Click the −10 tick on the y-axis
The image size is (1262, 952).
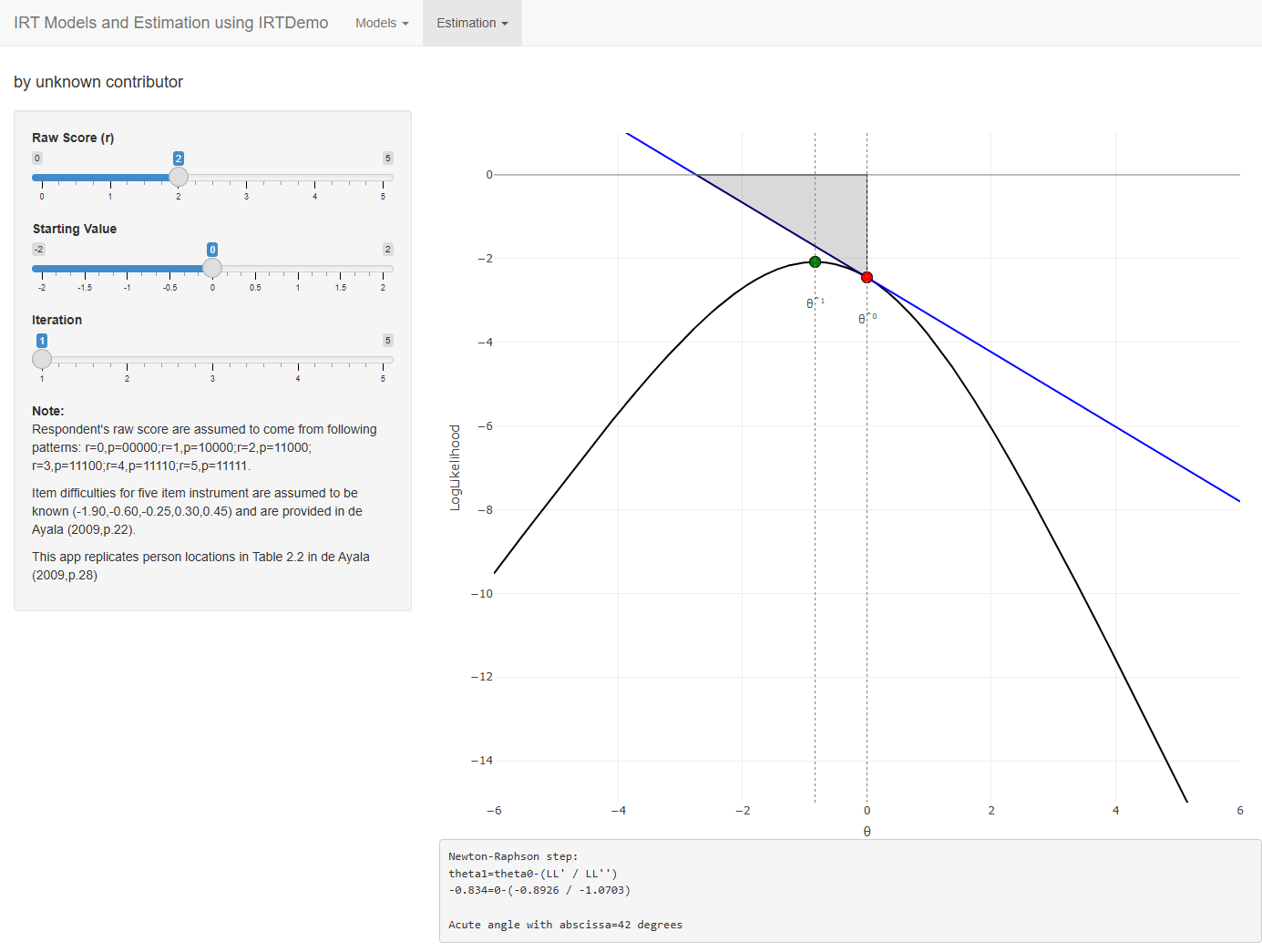click(x=482, y=594)
